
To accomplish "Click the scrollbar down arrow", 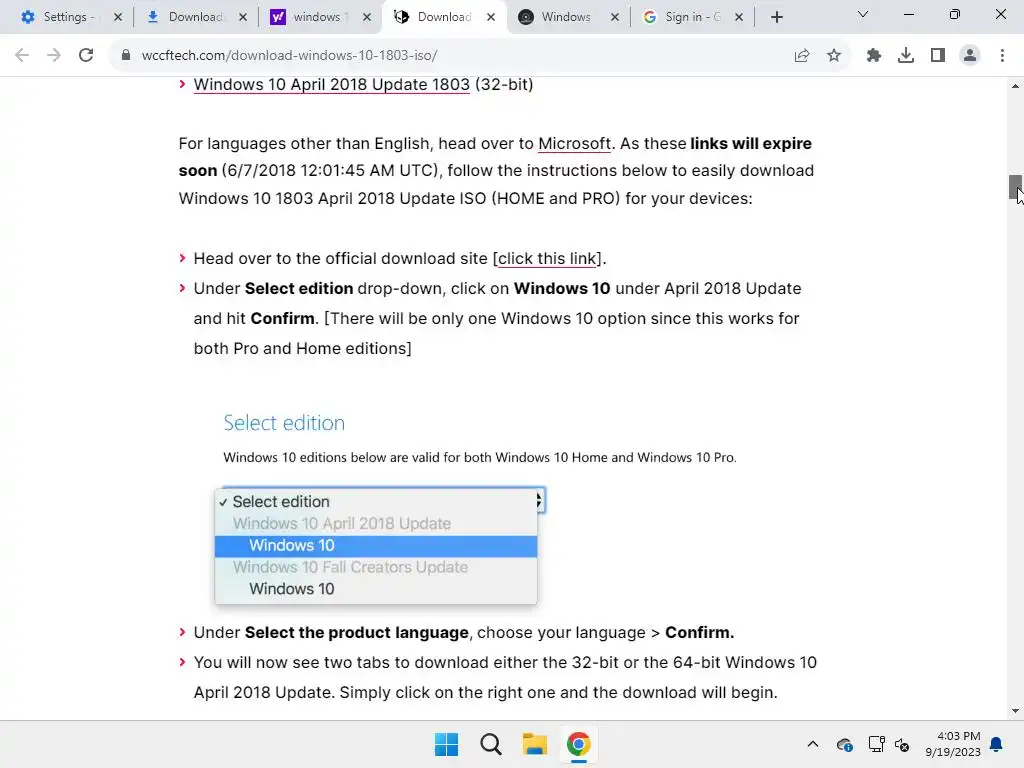I will coord(1015,711).
